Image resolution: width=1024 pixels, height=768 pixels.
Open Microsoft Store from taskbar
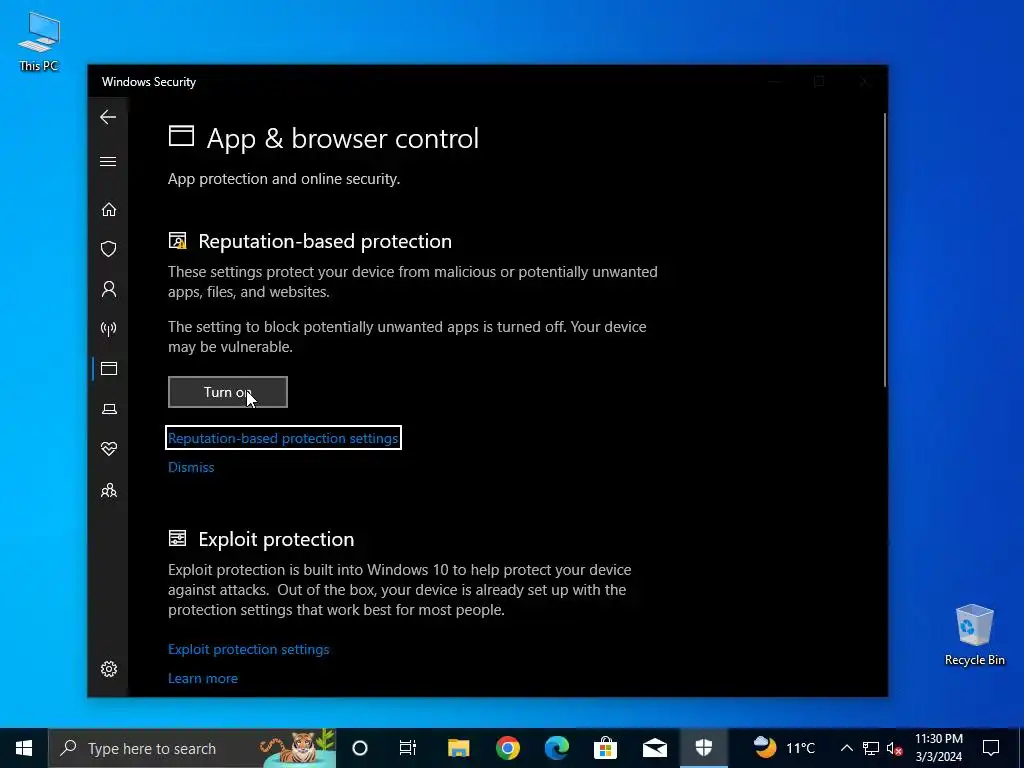tap(605, 748)
